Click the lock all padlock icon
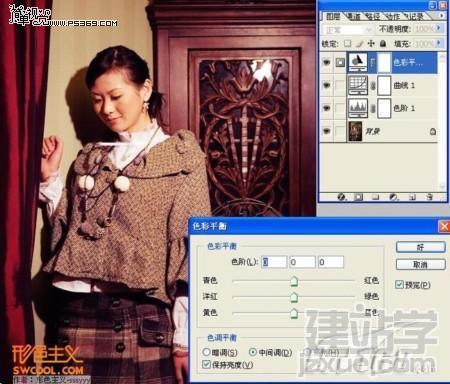 [x=383, y=43]
